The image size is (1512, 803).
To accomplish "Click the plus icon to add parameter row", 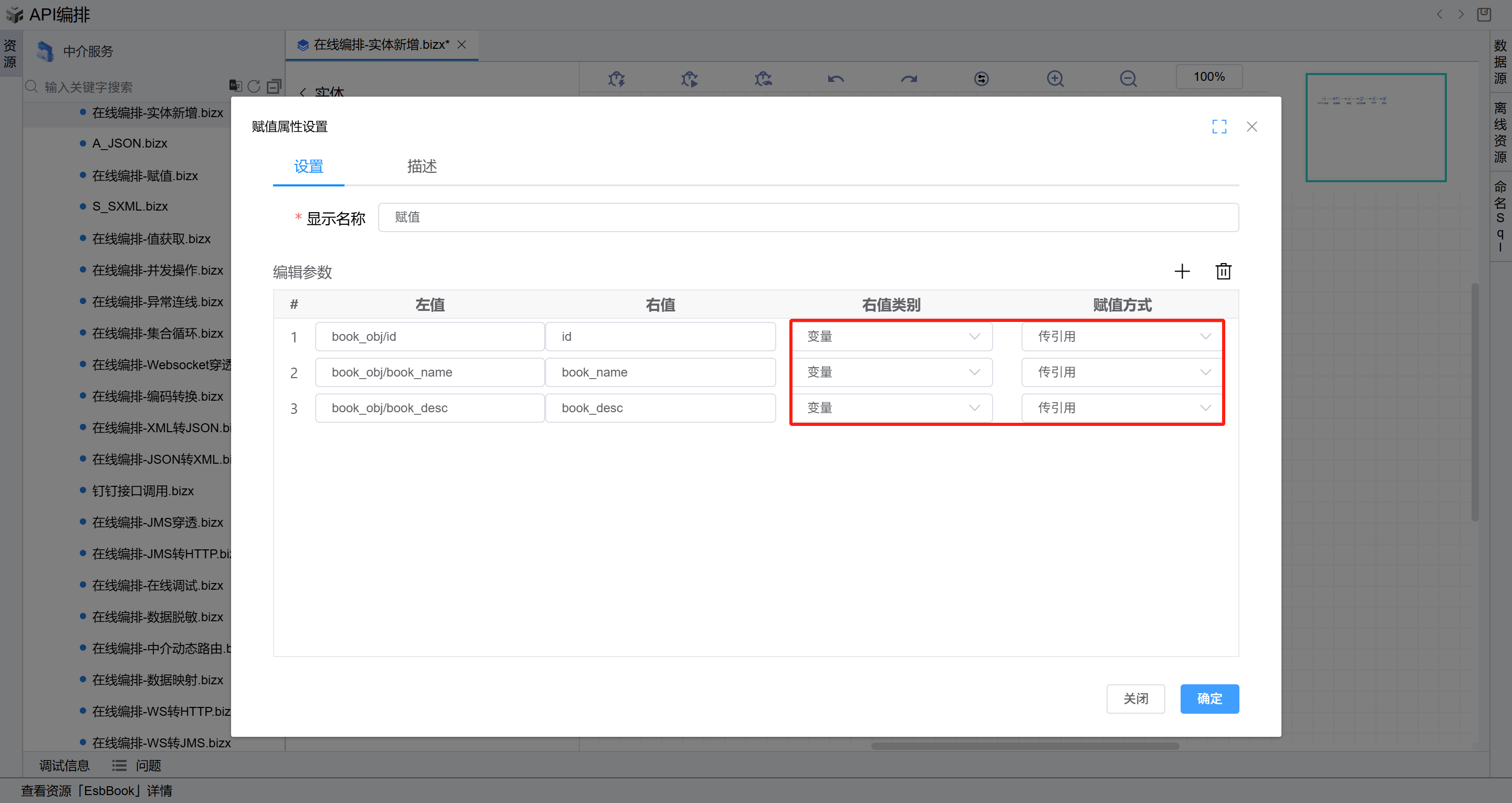I will tap(1182, 271).
